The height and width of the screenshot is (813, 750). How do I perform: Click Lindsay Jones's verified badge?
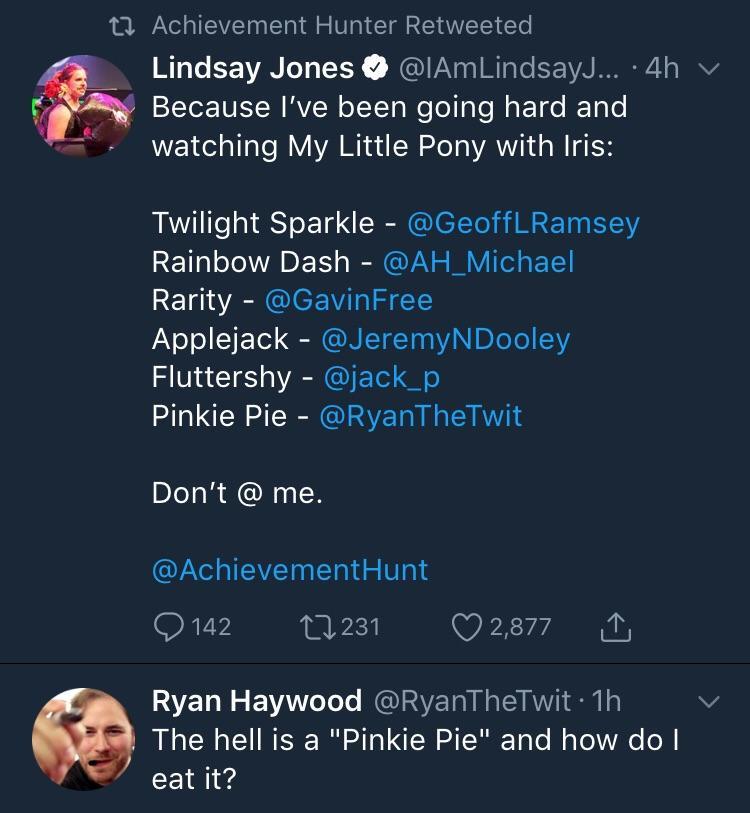tap(376, 68)
